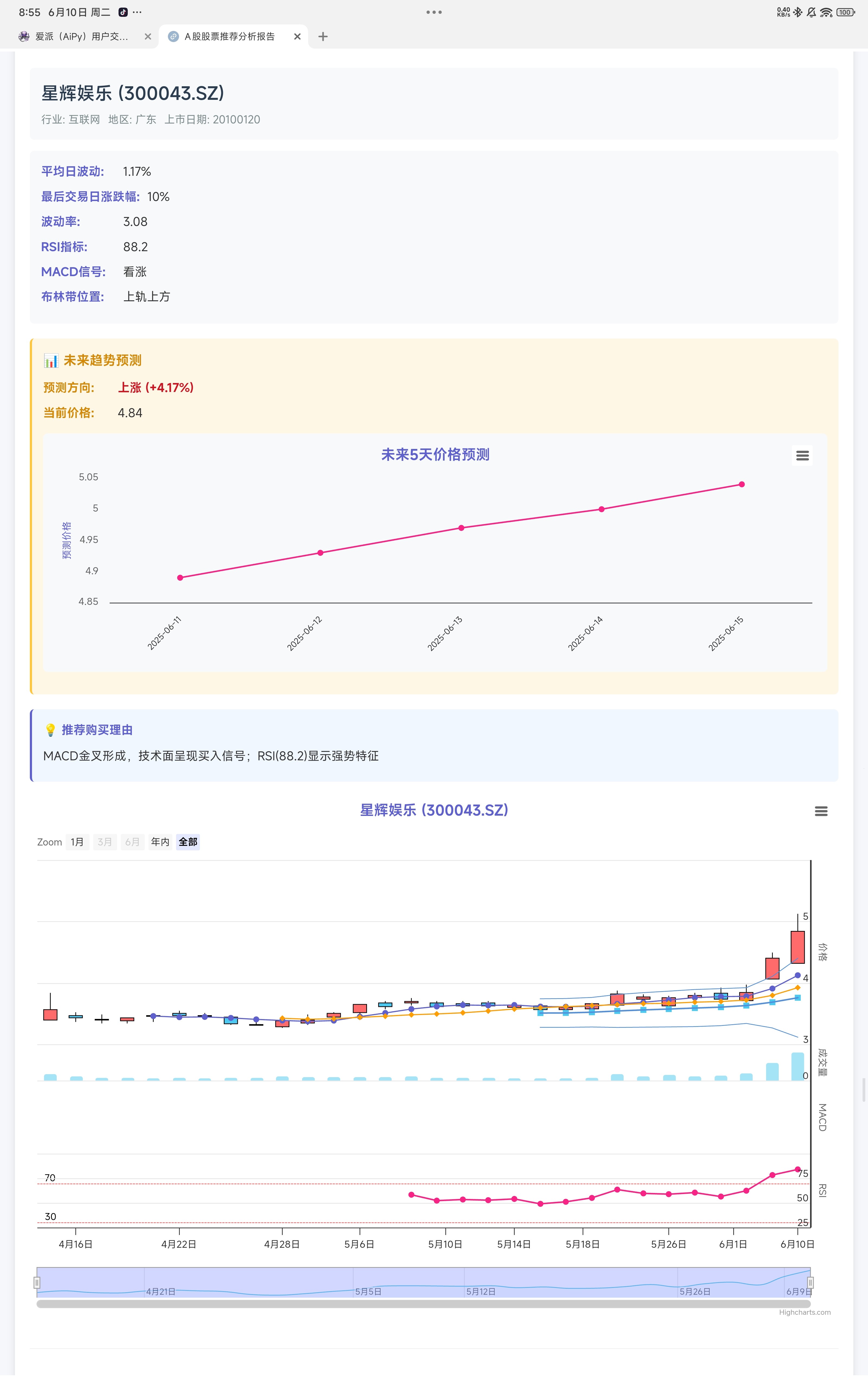Image resolution: width=868 pixels, height=1385 pixels.
Task: Close the 爱派 (AiPy) tab
Action: point(148,36)
